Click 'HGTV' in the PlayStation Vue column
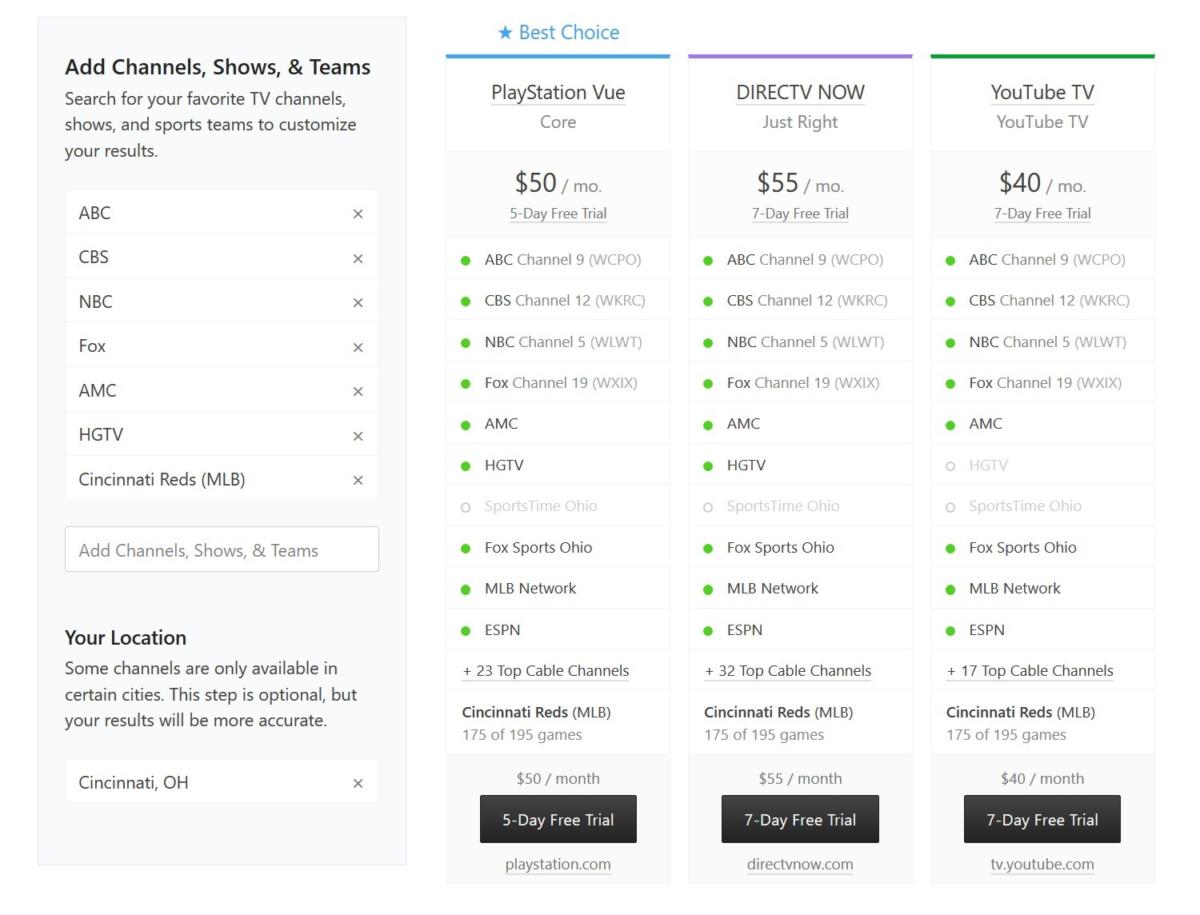 click(504, 465)
